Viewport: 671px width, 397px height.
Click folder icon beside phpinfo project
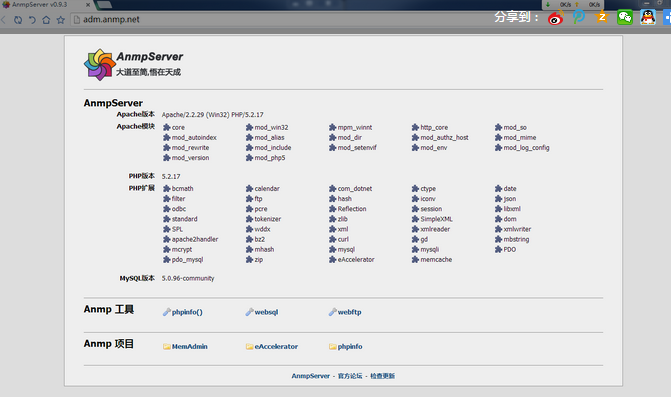click(x=333, y=347)
